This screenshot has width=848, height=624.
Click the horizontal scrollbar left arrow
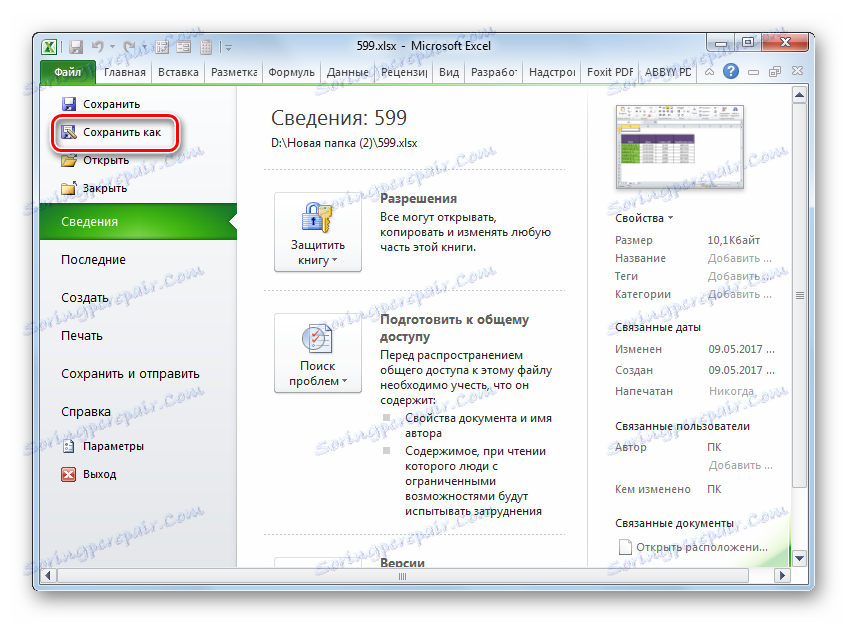[48, 575]
